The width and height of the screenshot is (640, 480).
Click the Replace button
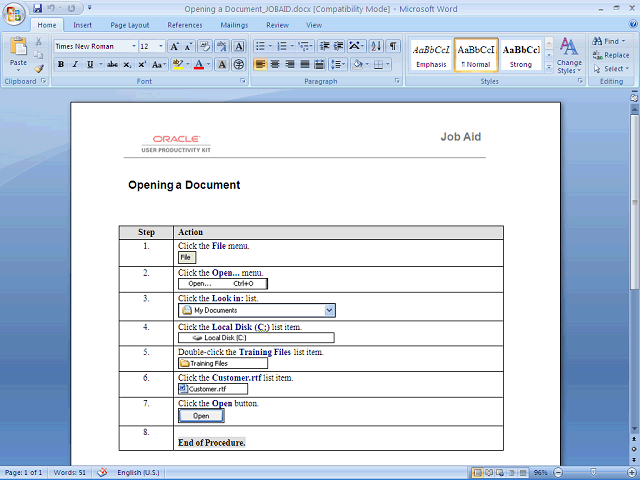click(x=611, y=55)
